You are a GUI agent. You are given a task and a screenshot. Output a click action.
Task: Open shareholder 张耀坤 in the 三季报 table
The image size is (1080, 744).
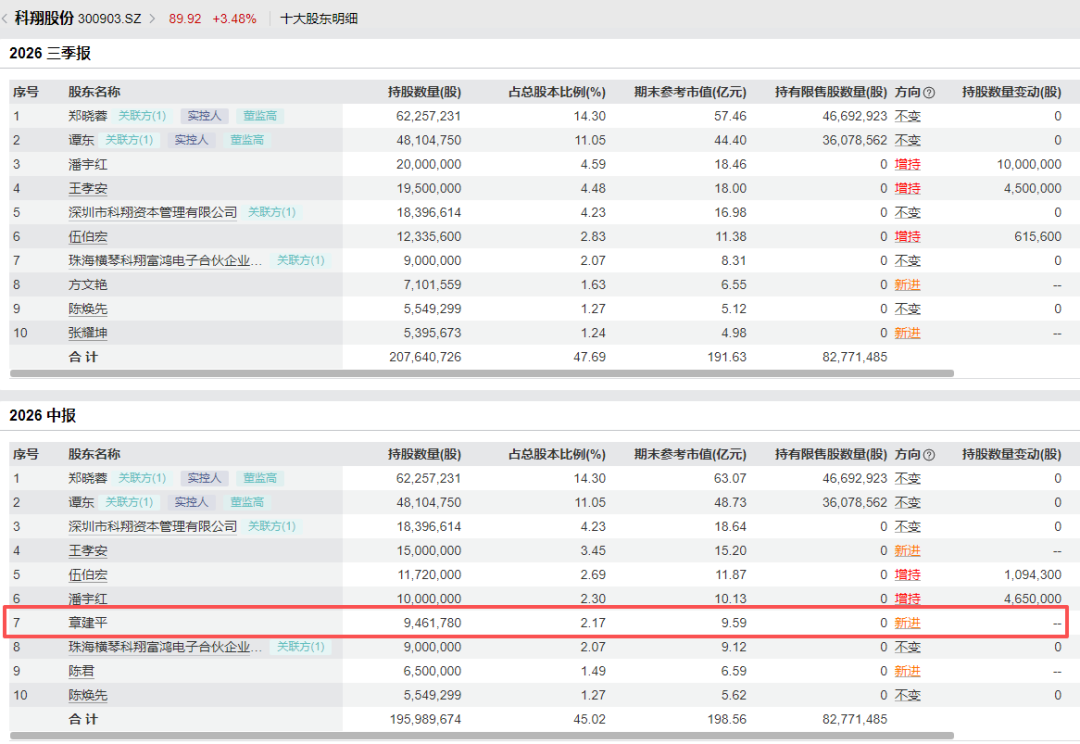pyautogui.click(x=87, y=333)
